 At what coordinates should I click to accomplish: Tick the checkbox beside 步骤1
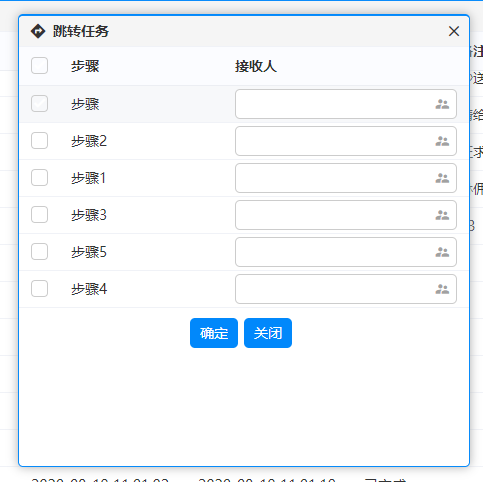tap(39, 178)
